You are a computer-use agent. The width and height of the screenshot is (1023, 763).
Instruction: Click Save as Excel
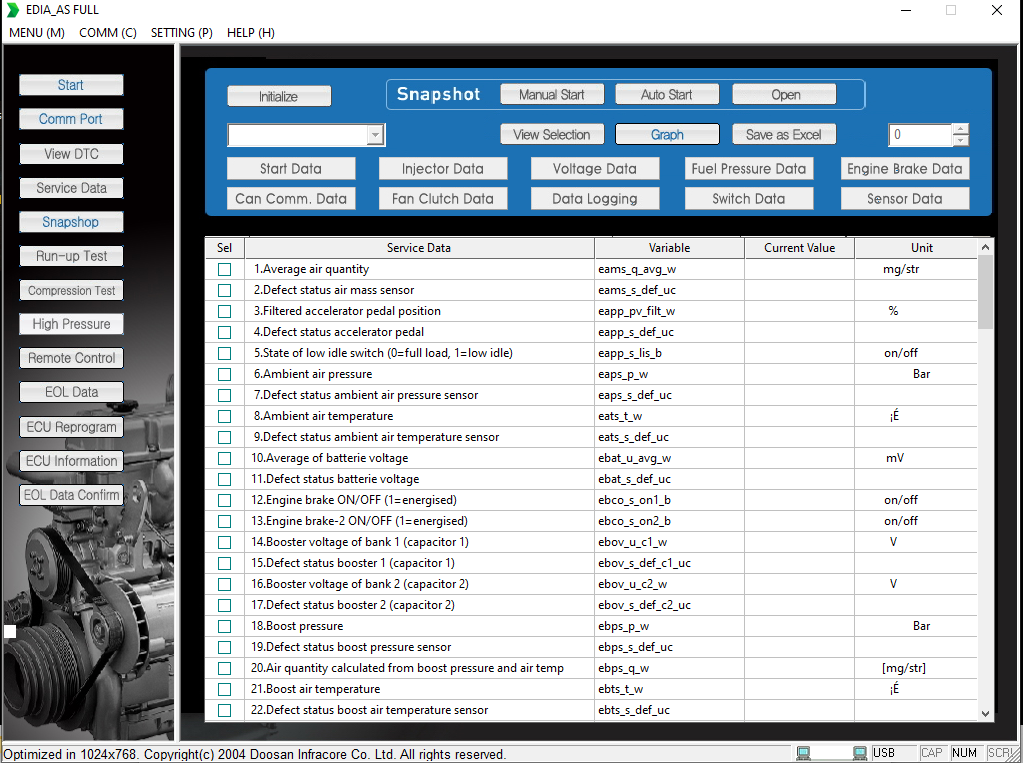[x=784, y=134]
